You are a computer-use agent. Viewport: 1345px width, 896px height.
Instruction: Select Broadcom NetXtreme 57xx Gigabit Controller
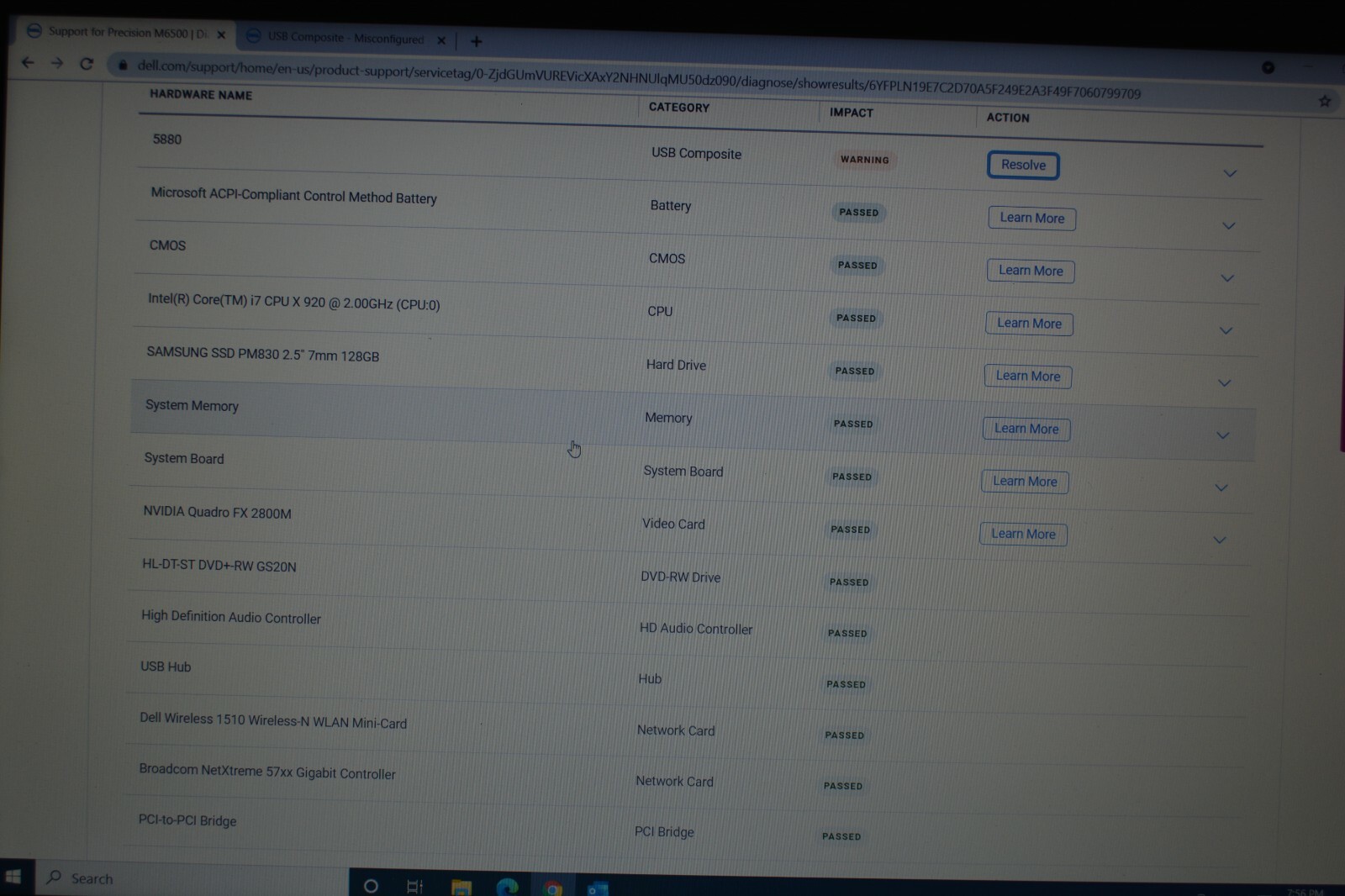click(266, 771)
